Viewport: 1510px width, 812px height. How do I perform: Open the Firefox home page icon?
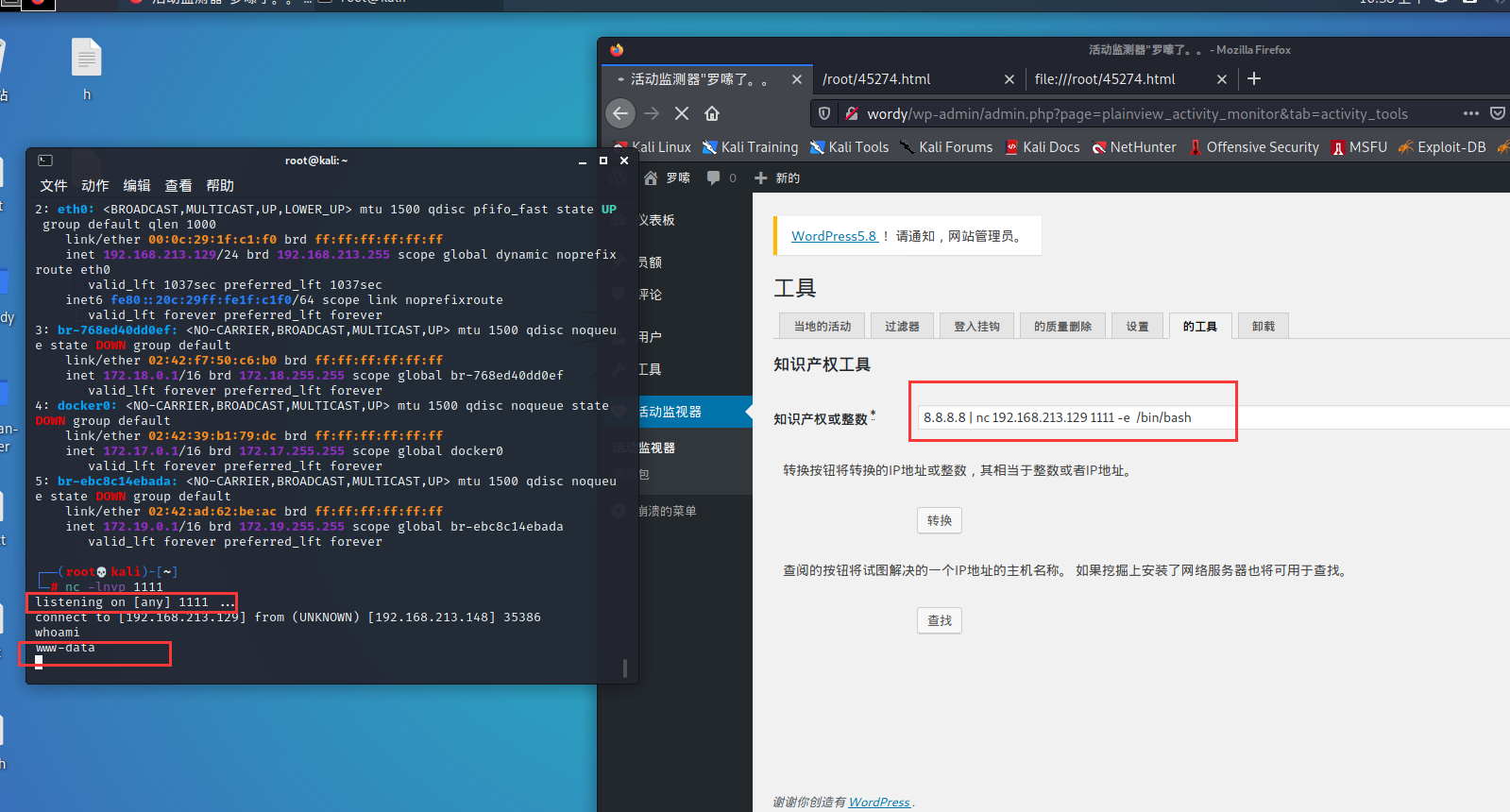pos(712,113)
